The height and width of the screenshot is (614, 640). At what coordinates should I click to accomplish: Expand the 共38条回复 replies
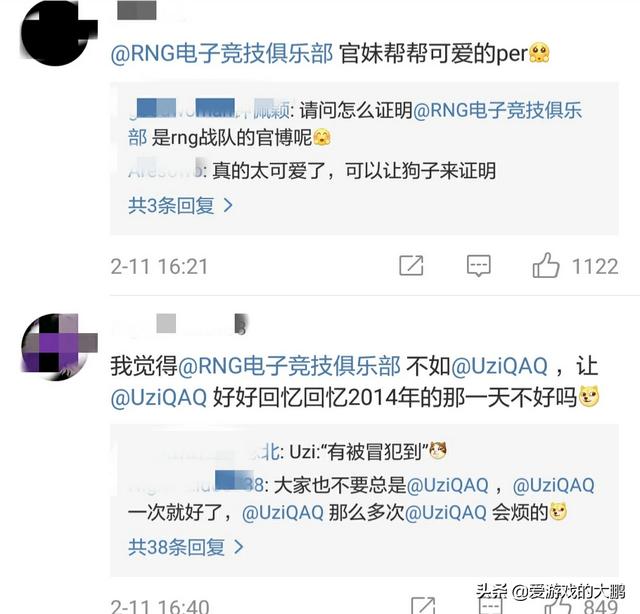tap(186, 547)
